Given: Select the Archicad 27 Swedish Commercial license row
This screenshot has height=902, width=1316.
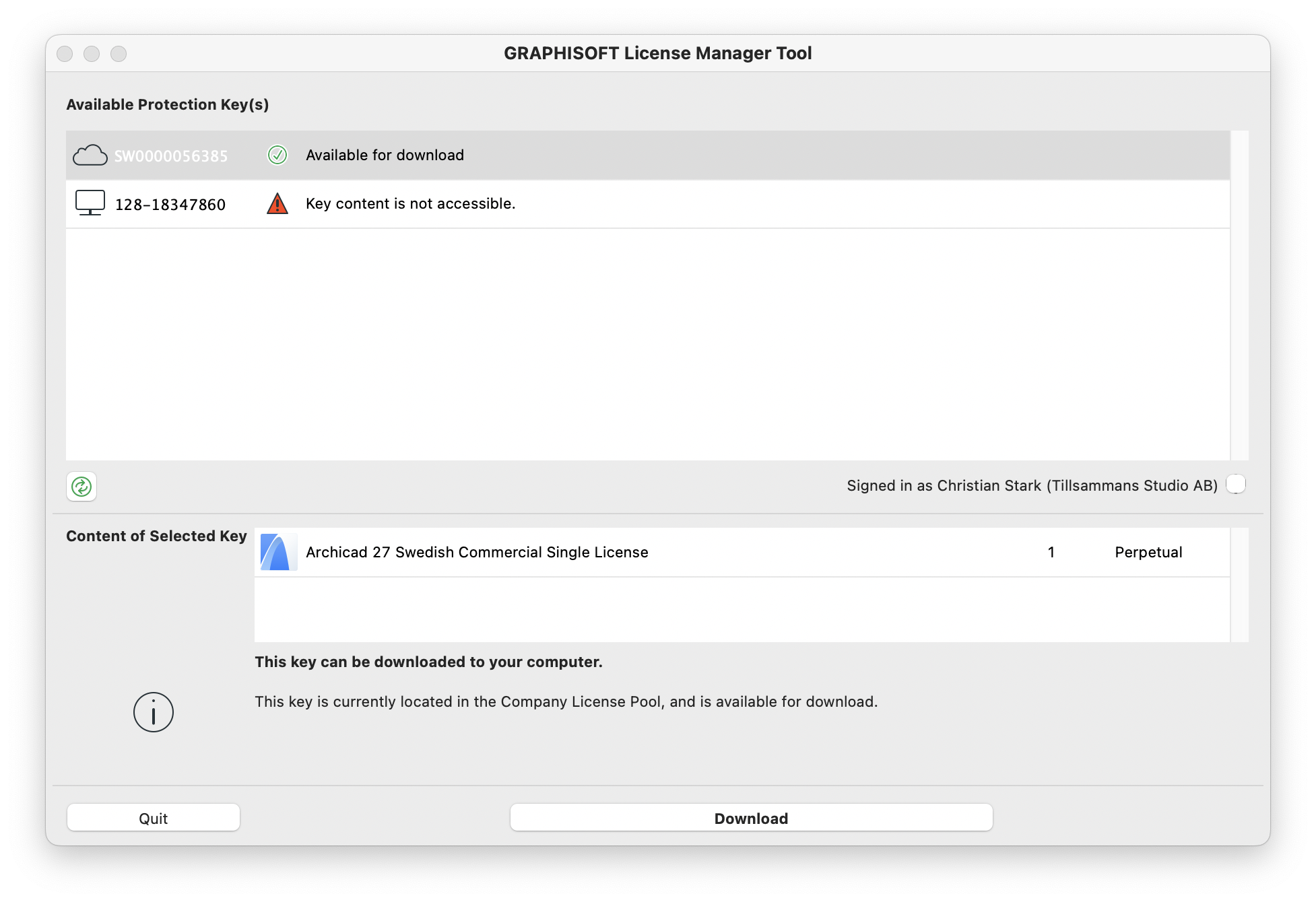Looking at the screenshot, I should point(477,553).
